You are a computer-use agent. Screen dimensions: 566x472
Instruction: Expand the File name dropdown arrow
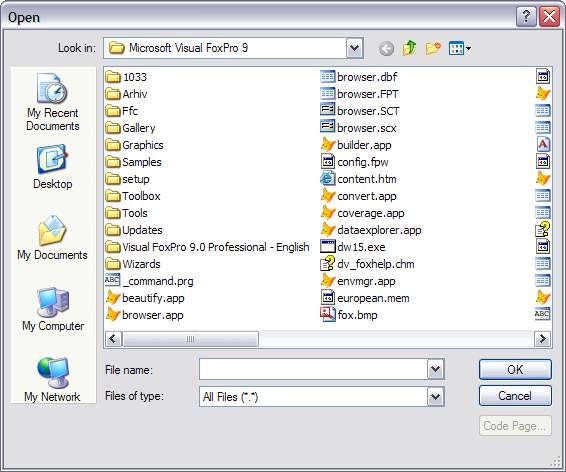pos(435,369)
